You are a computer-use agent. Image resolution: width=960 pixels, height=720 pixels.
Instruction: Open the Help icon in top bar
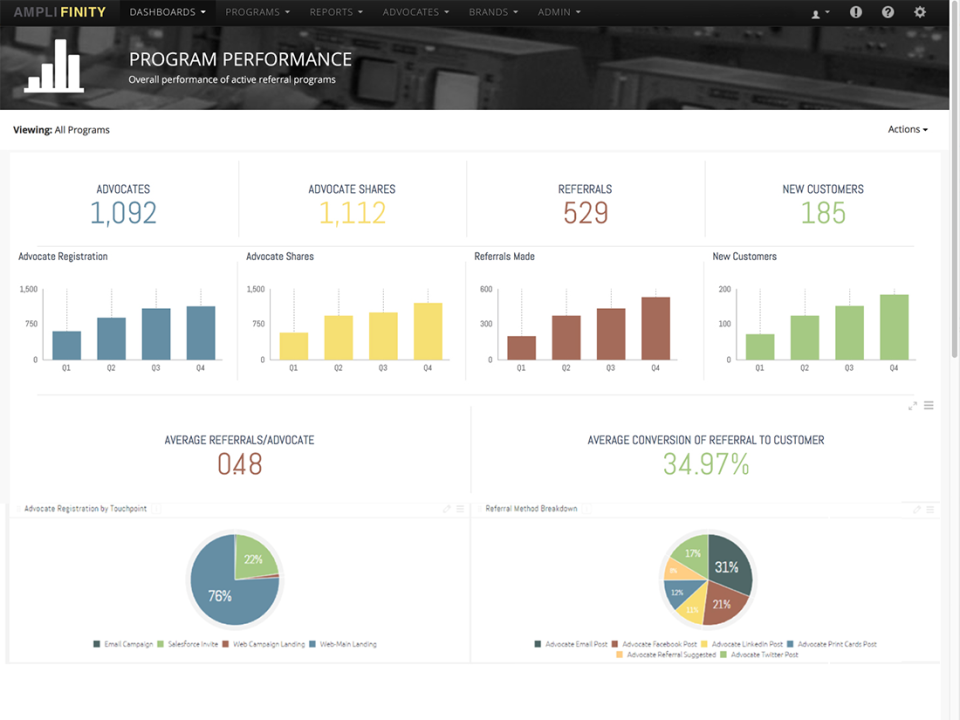(888, 12)
